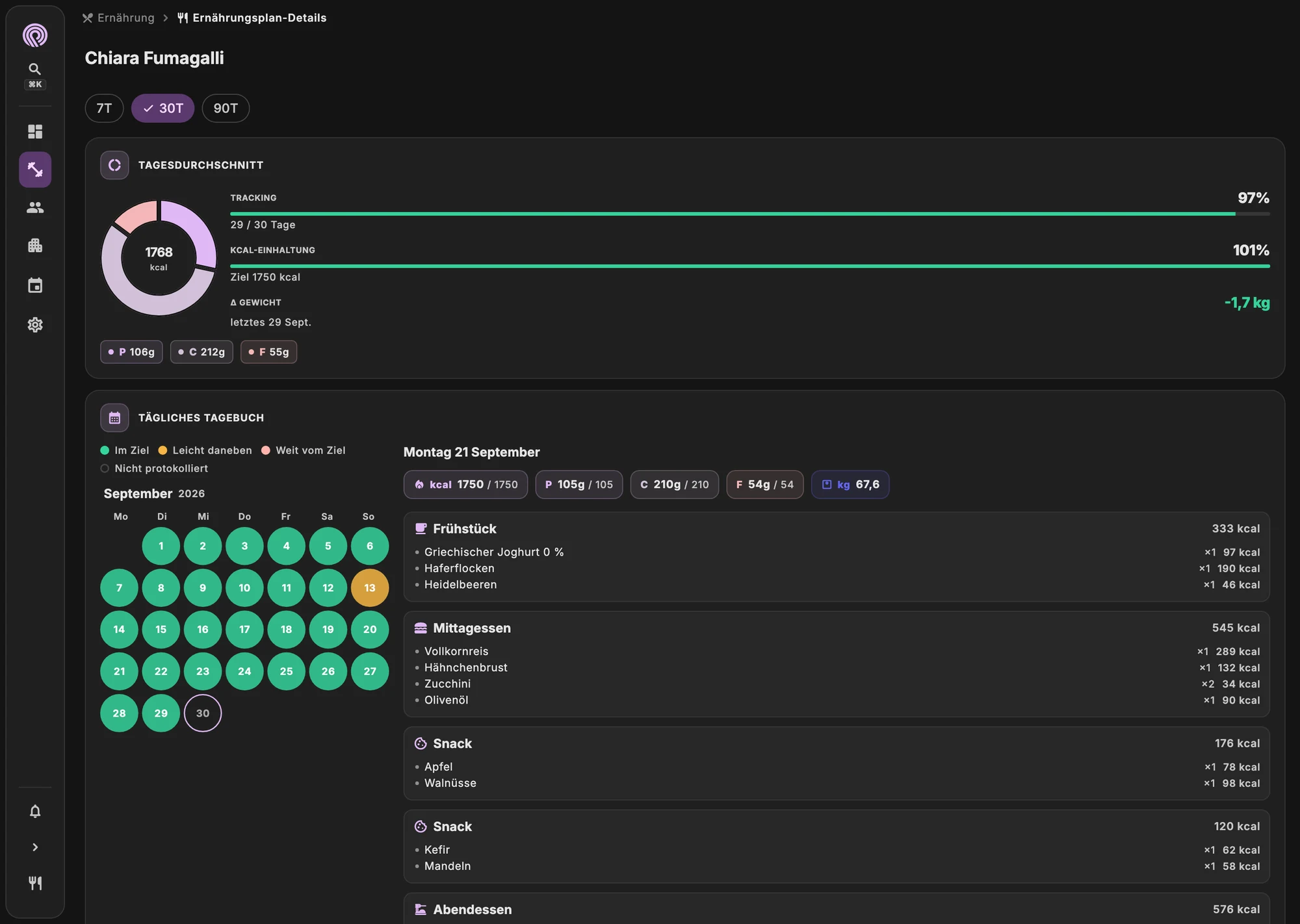This screenshot has width=1300, height=924.
Task: Click the F 55g macro chip
Action: 268,352
